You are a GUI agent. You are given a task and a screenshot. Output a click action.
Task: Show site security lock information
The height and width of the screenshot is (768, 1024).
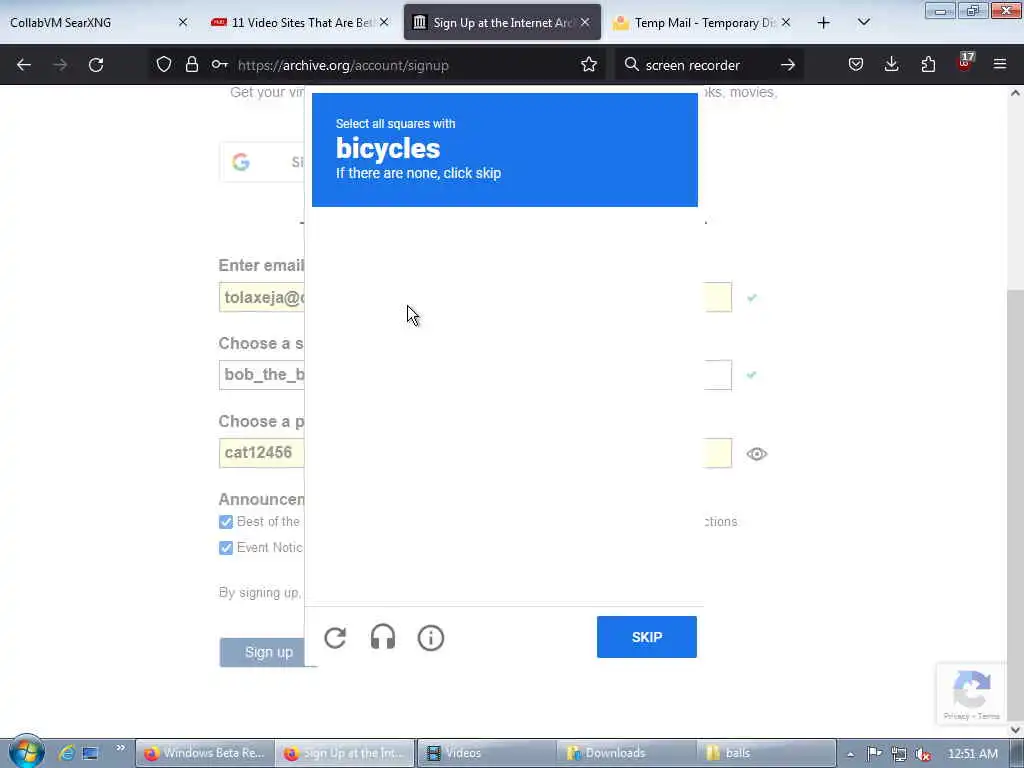click(x=191, y=65)
